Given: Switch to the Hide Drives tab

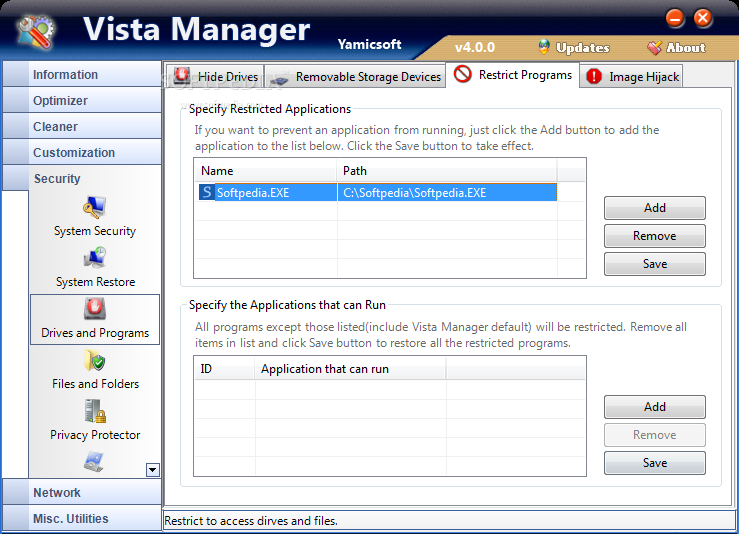Looking at the screenshot, I should click(x=215, y=76).
